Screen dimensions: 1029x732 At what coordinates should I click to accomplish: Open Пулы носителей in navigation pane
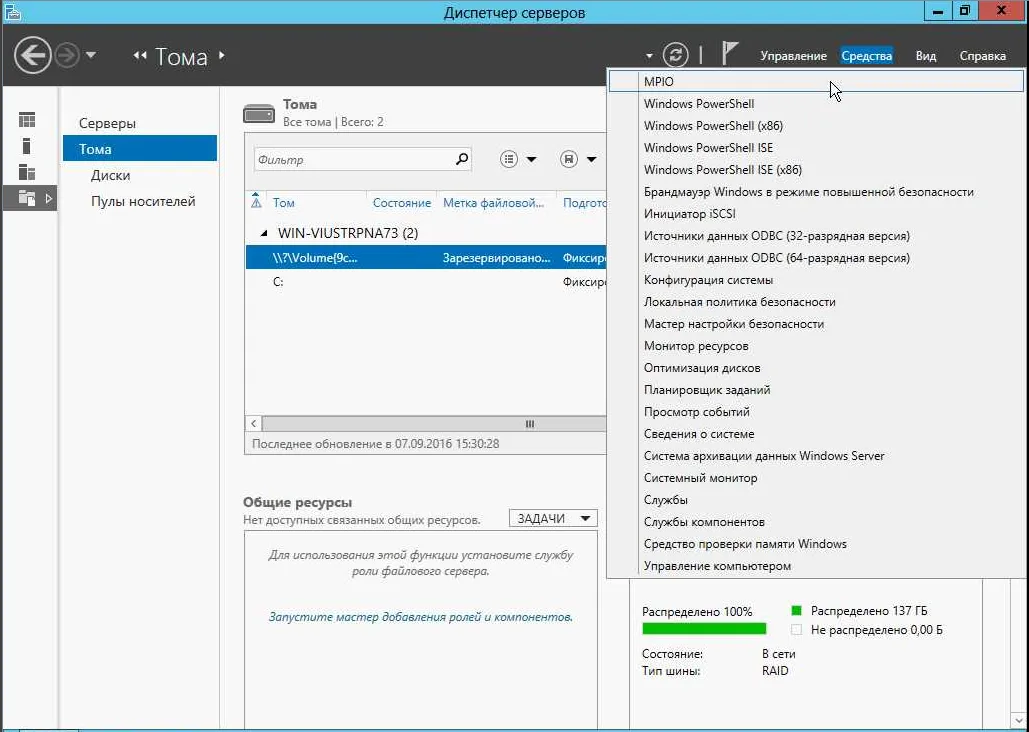pos(143,202)
